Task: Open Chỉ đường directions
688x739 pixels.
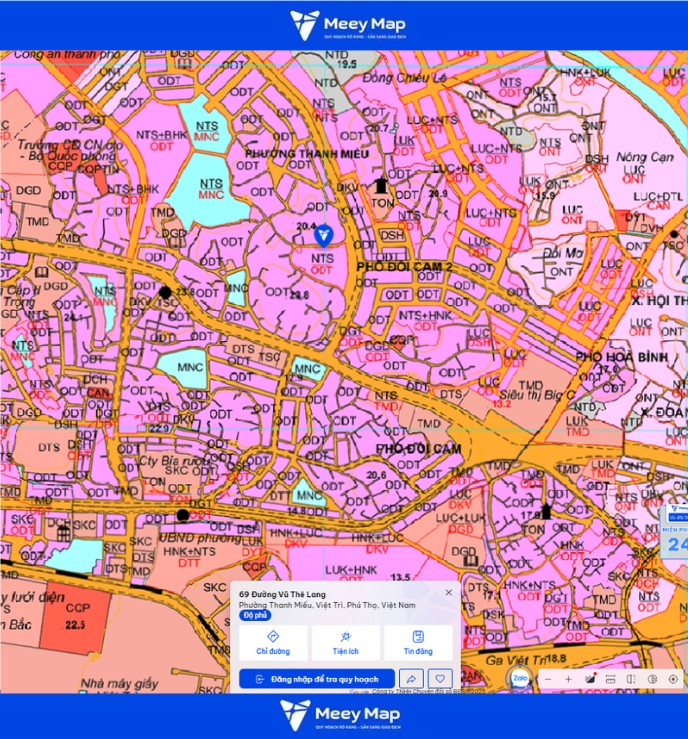Action: coord(273,643)
